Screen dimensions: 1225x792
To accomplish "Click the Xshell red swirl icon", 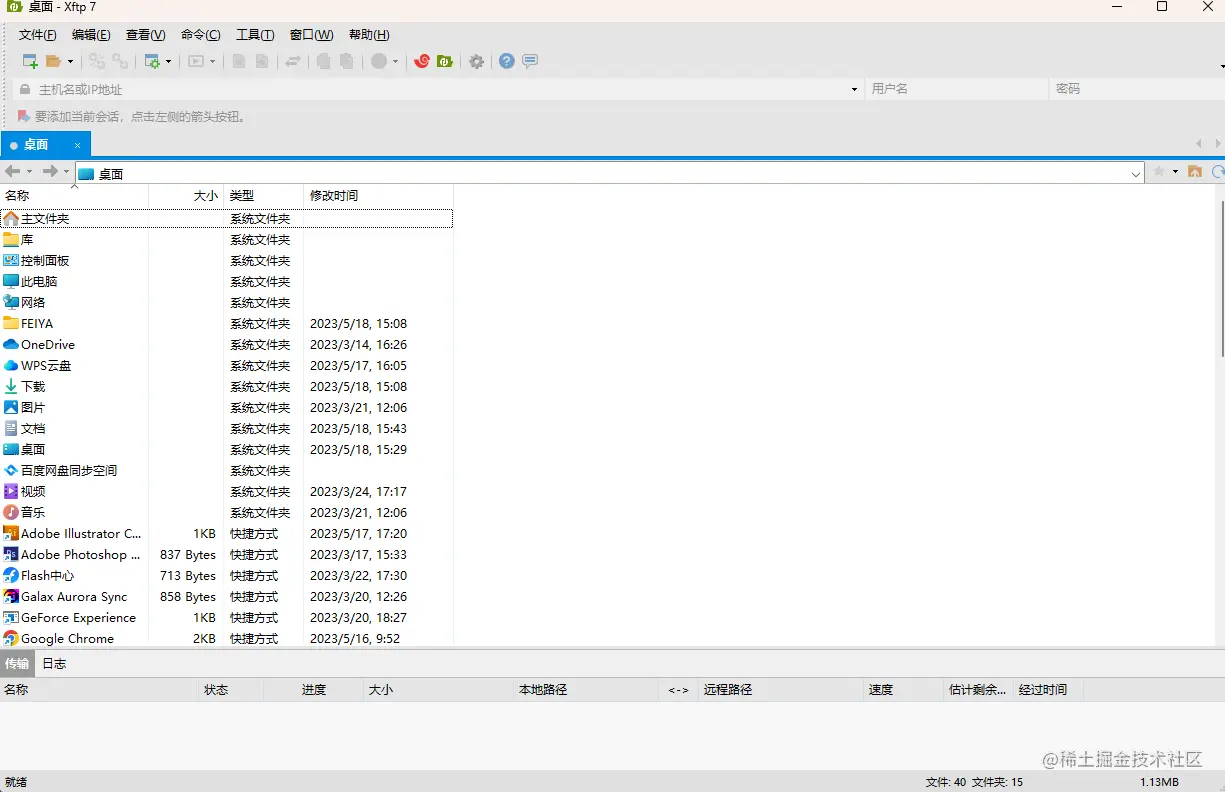I will 422,62.
